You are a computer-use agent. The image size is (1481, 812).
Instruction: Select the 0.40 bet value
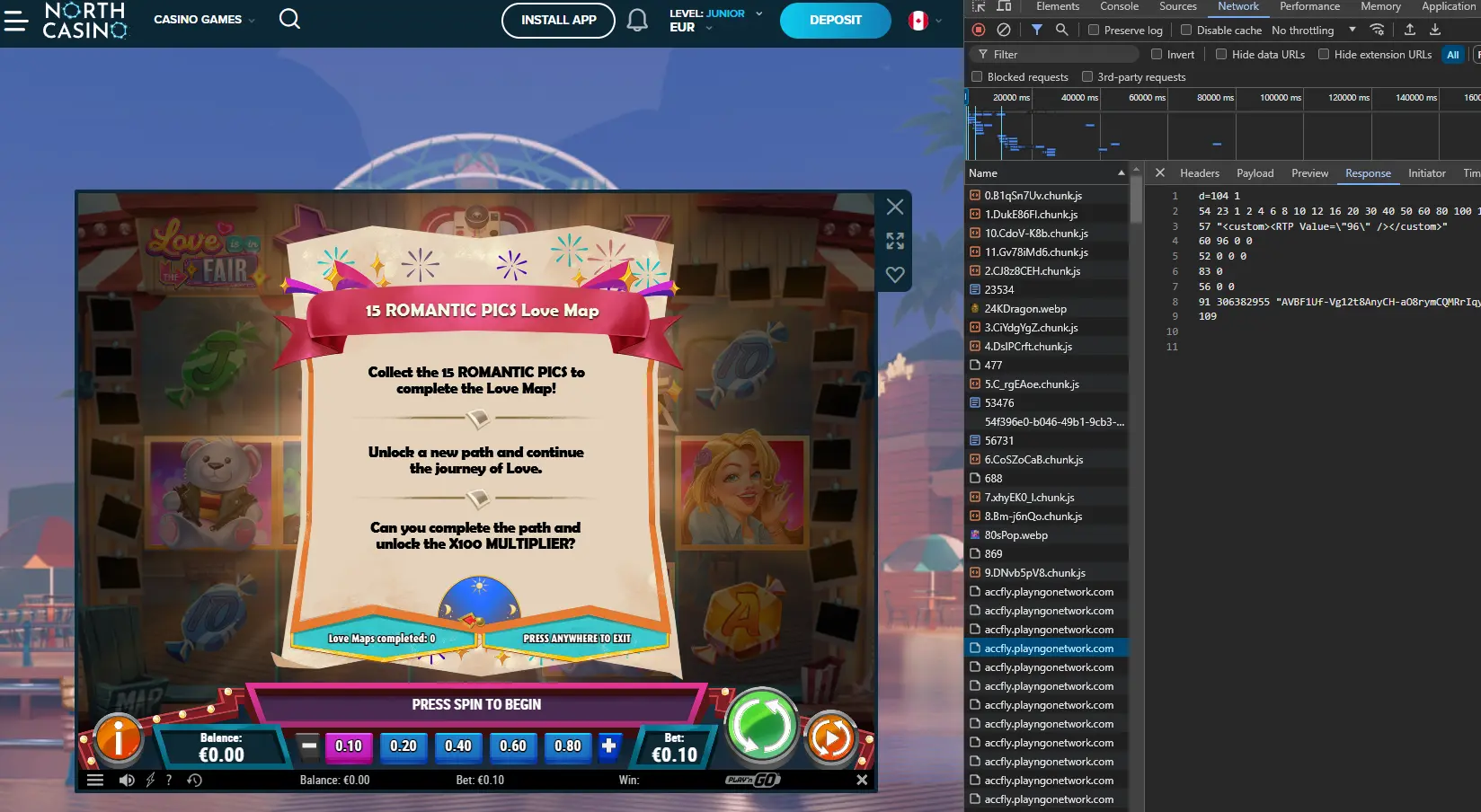(458, 746)
